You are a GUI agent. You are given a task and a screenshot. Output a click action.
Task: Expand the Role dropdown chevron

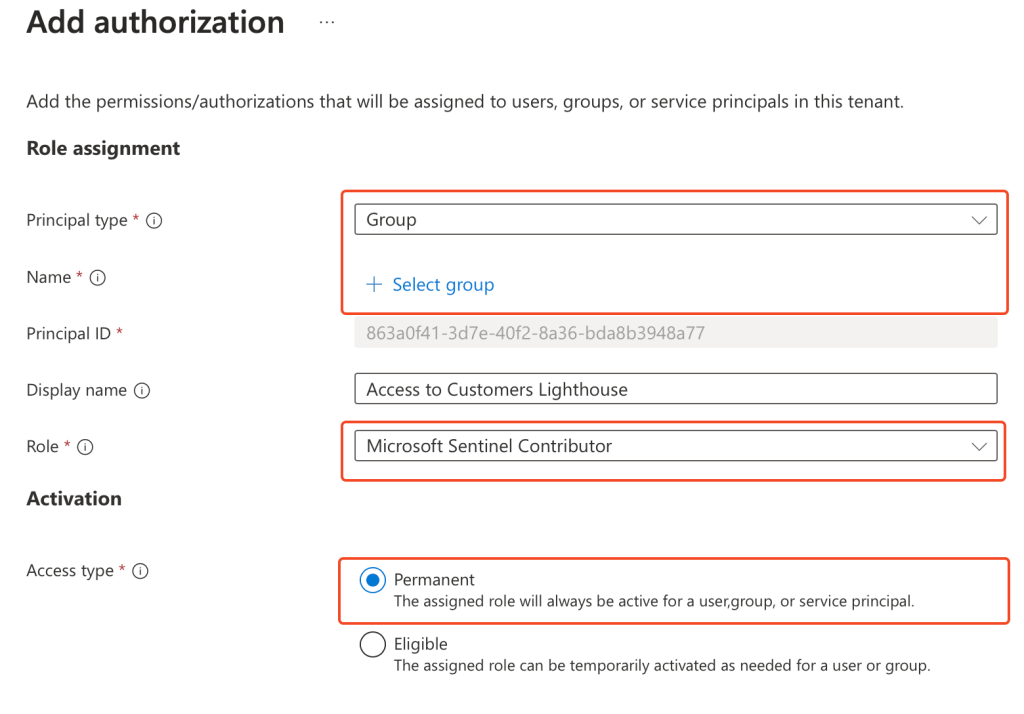click(979, 447)
